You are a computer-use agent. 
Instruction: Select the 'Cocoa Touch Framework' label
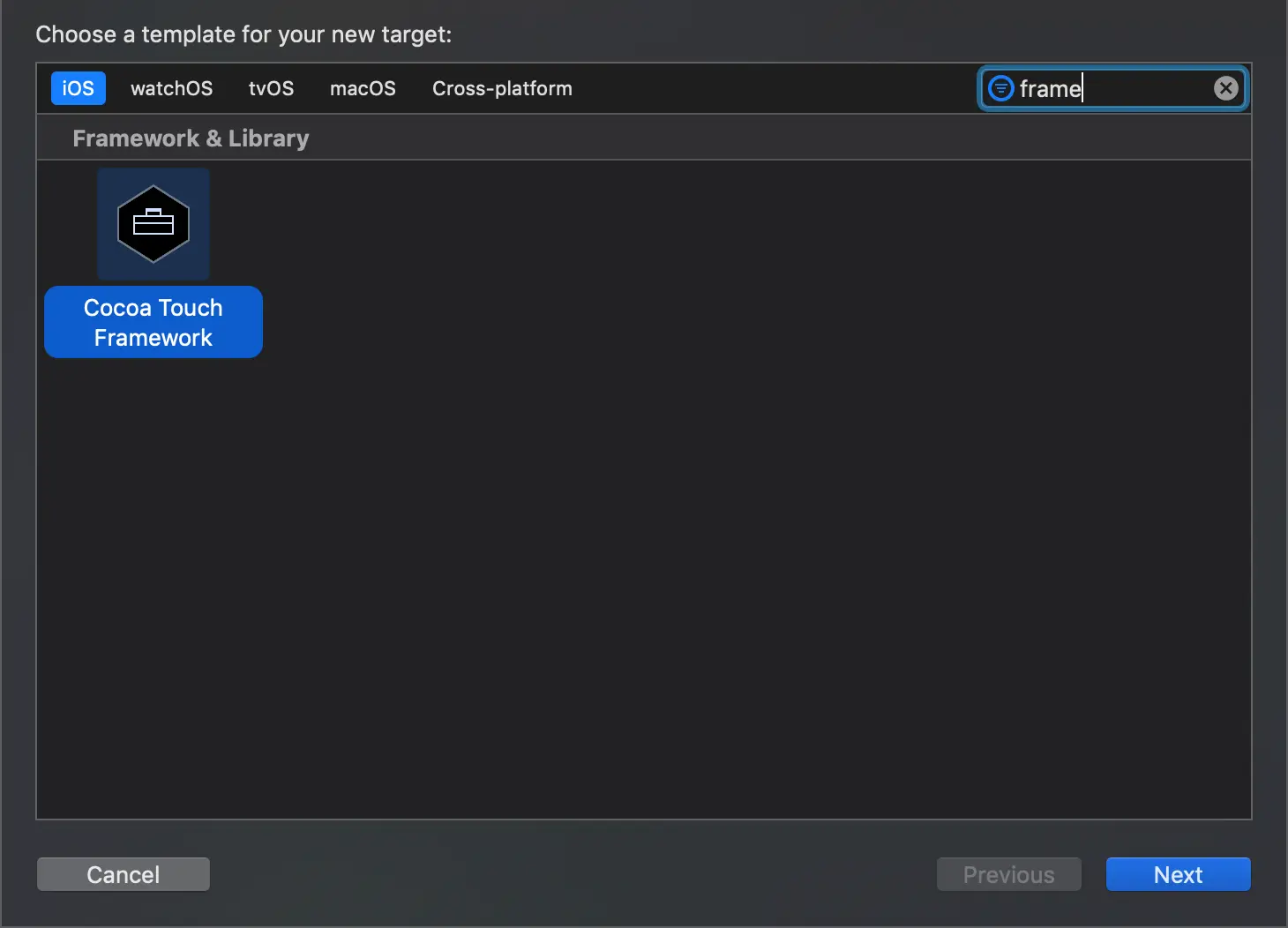point(154,322)
